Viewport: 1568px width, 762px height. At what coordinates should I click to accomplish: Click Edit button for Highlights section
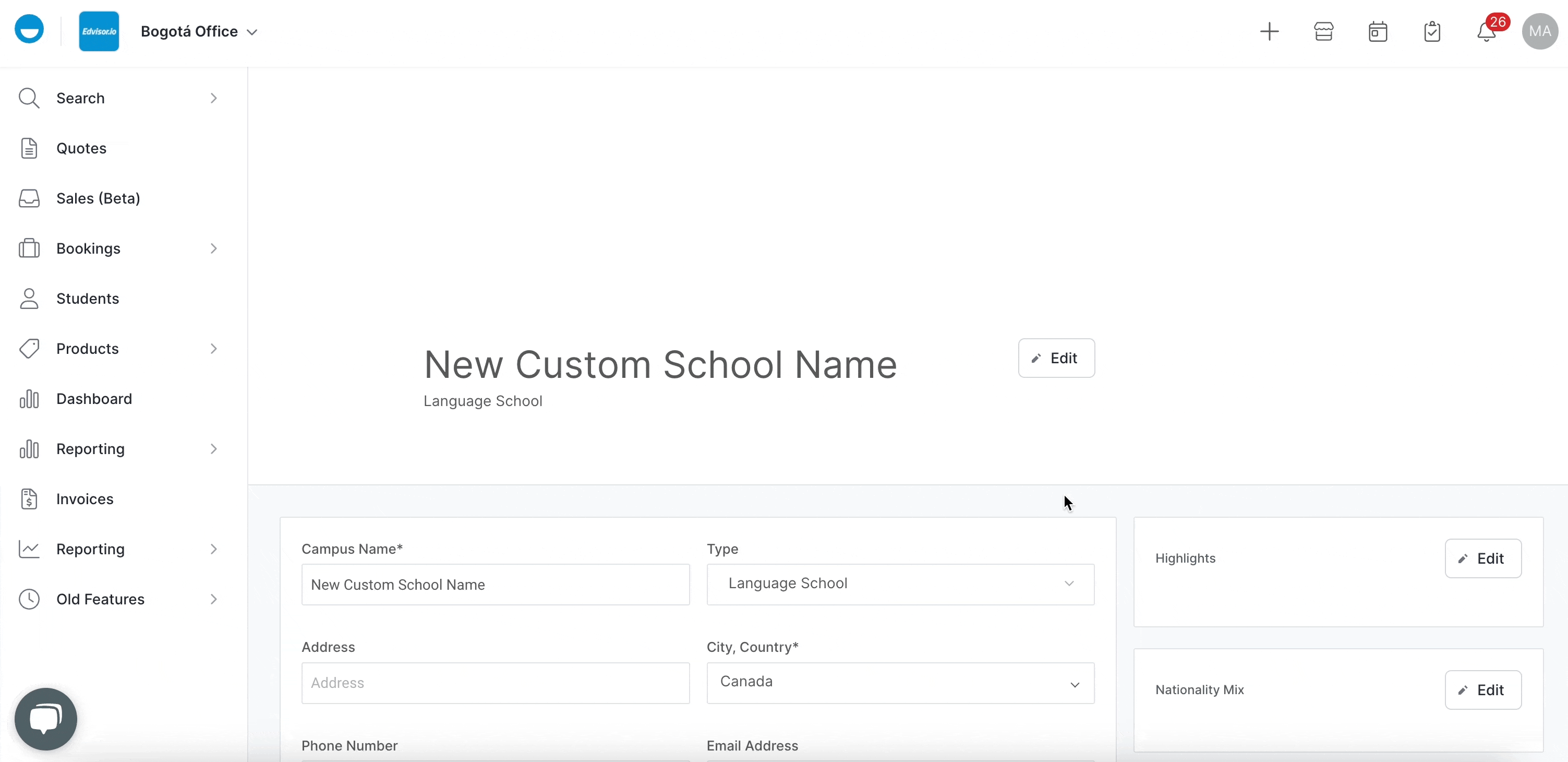(x=1483, y=558)
